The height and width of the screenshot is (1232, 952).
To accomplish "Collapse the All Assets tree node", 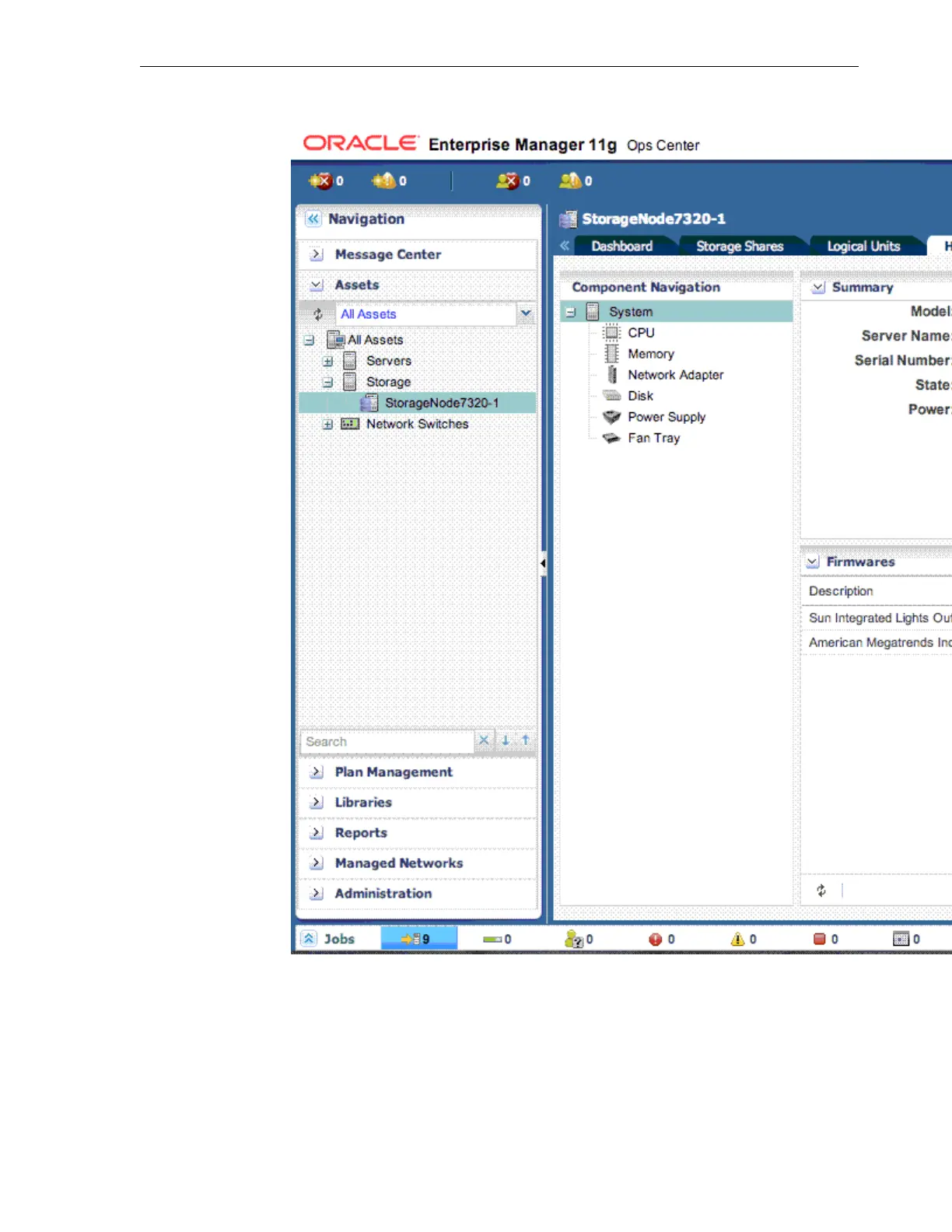I will 309,341.
